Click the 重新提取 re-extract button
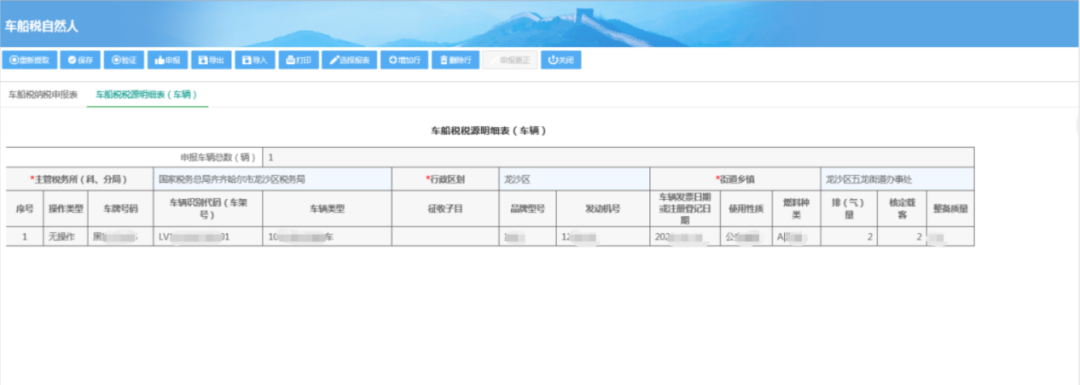 pos(30,60)
